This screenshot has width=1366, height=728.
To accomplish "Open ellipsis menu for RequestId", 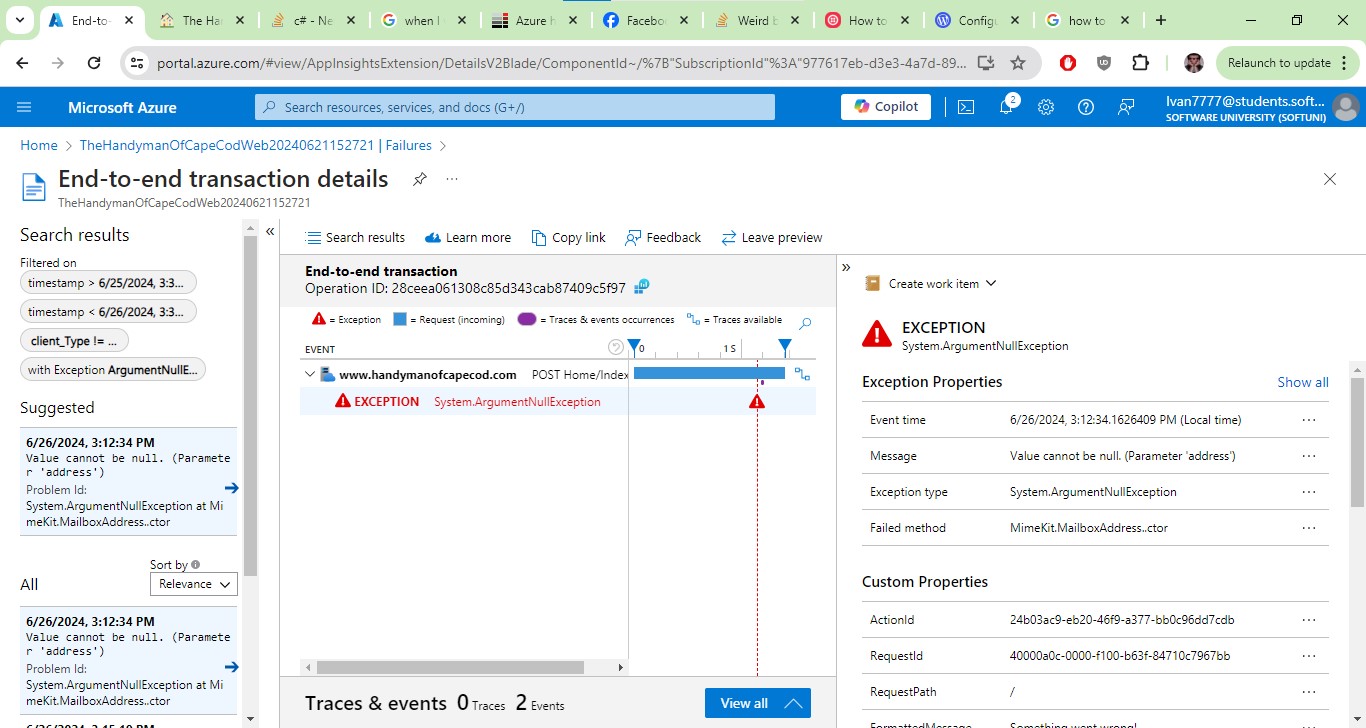I will tap(1309, 656).
